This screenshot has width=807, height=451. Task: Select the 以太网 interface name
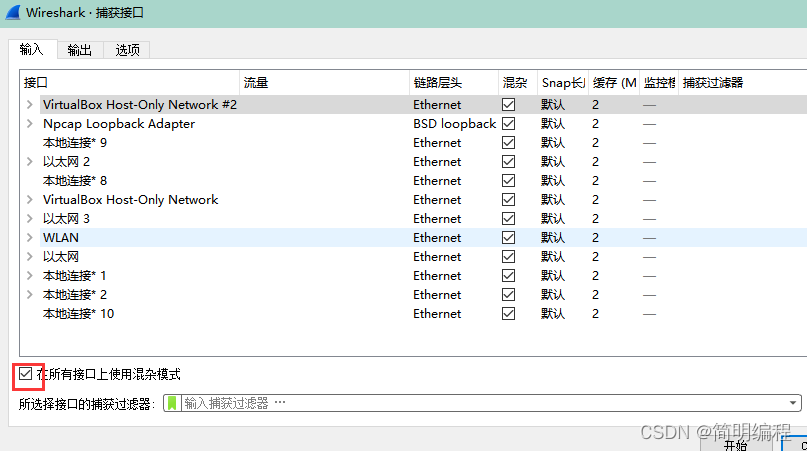click(61, 257)
